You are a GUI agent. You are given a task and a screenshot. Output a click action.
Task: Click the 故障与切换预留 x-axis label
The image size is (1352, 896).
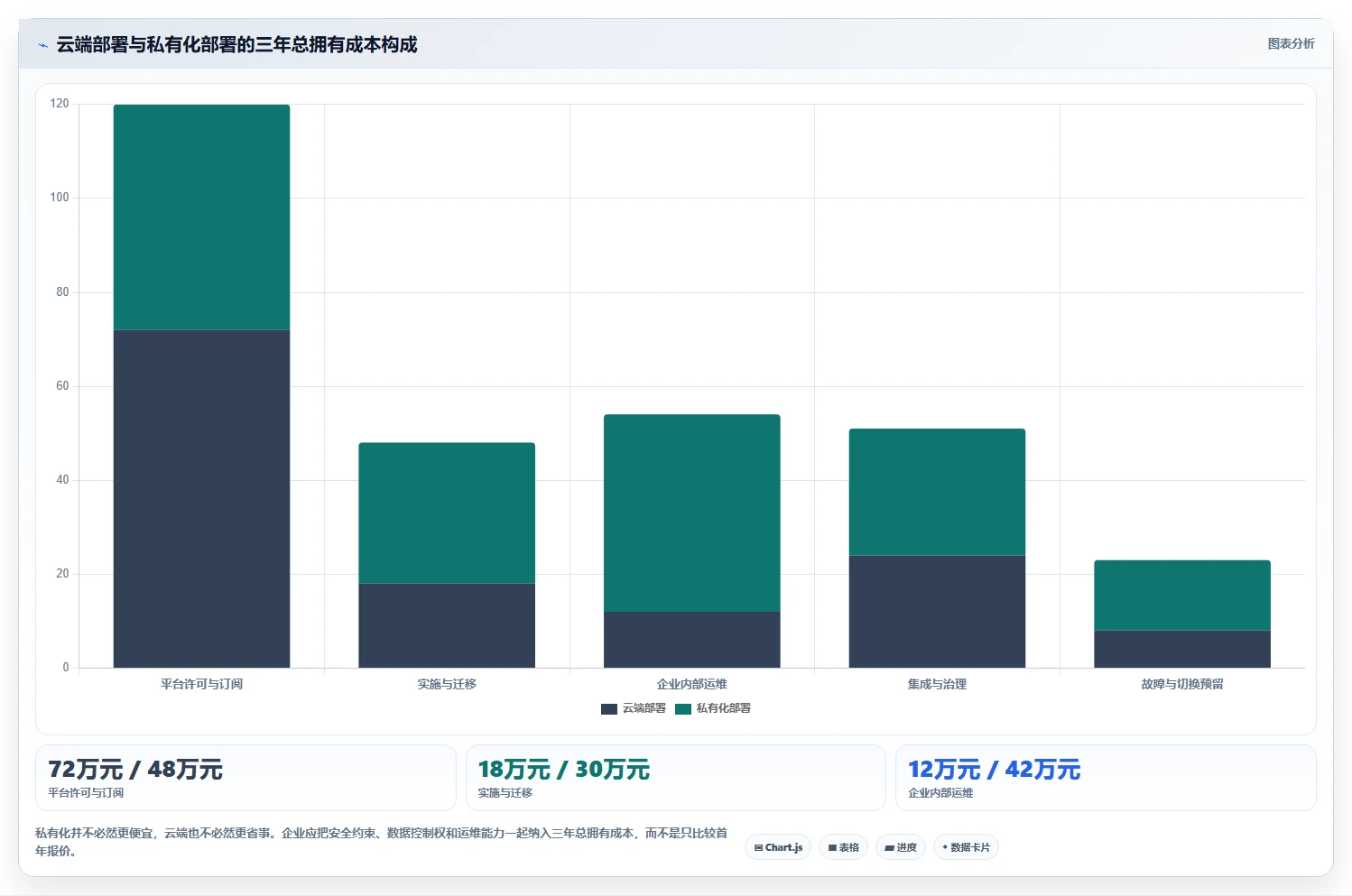(1182, 684)
